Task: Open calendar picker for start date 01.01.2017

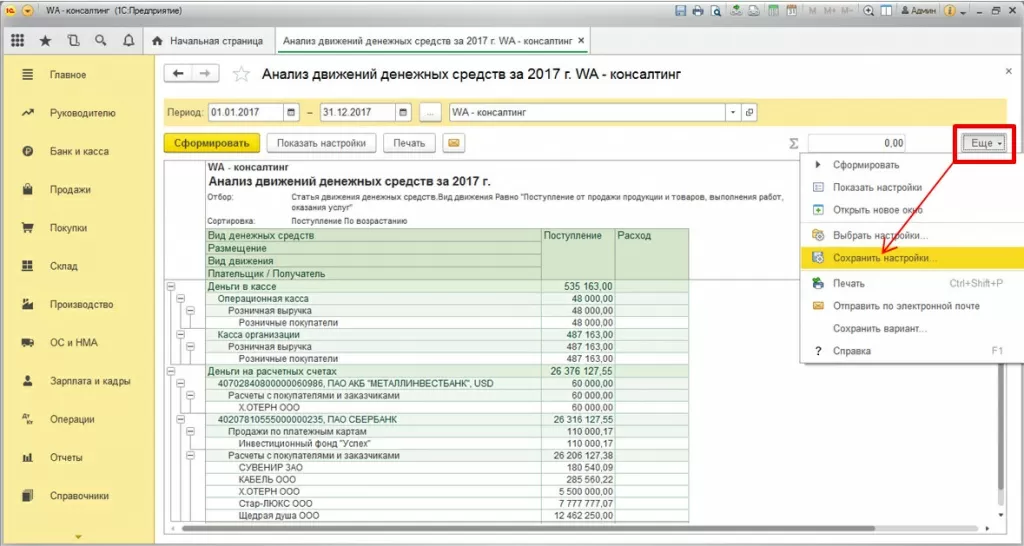Action: 291,112
